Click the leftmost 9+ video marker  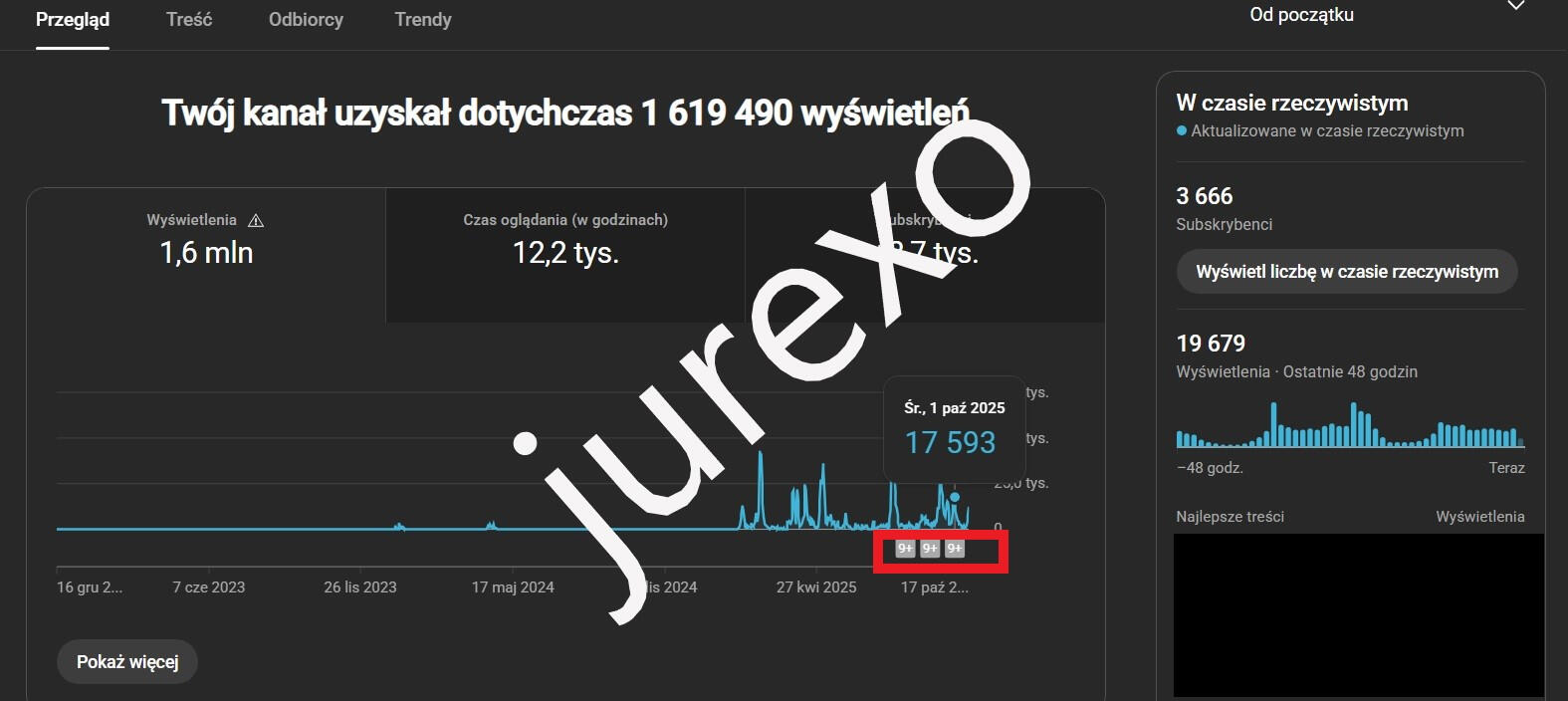(905, 549)
